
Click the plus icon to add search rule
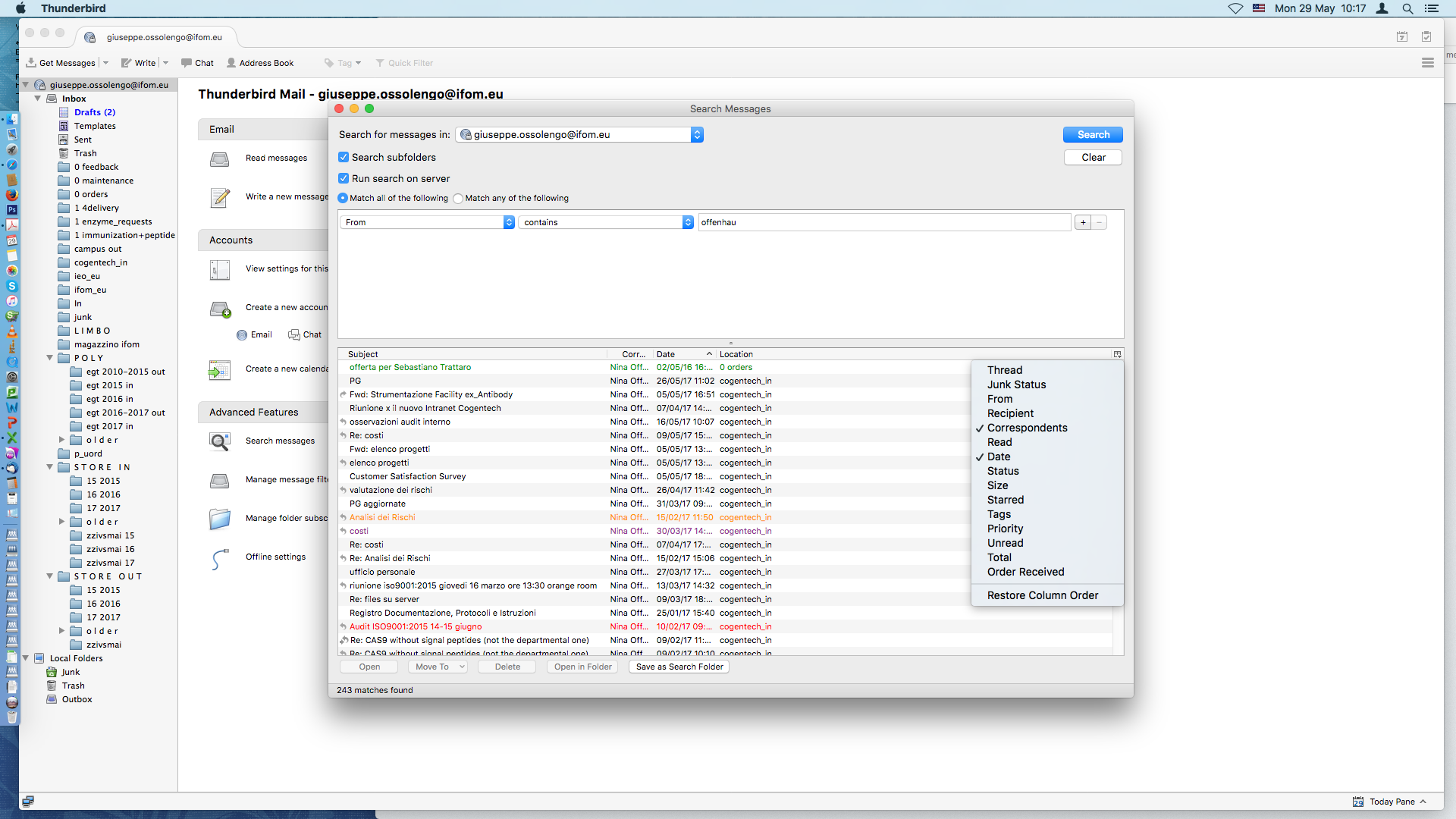click(1083, 222)
